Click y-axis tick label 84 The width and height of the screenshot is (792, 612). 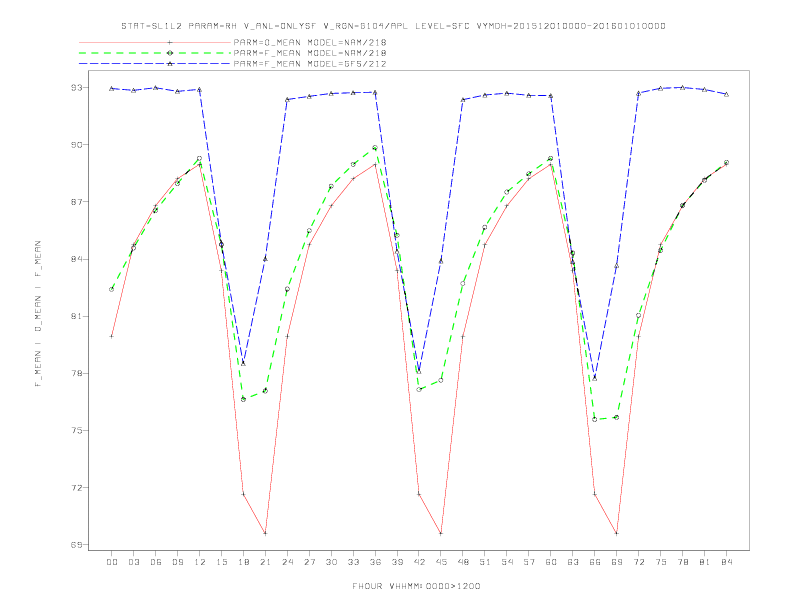click(x=76, y=259)
